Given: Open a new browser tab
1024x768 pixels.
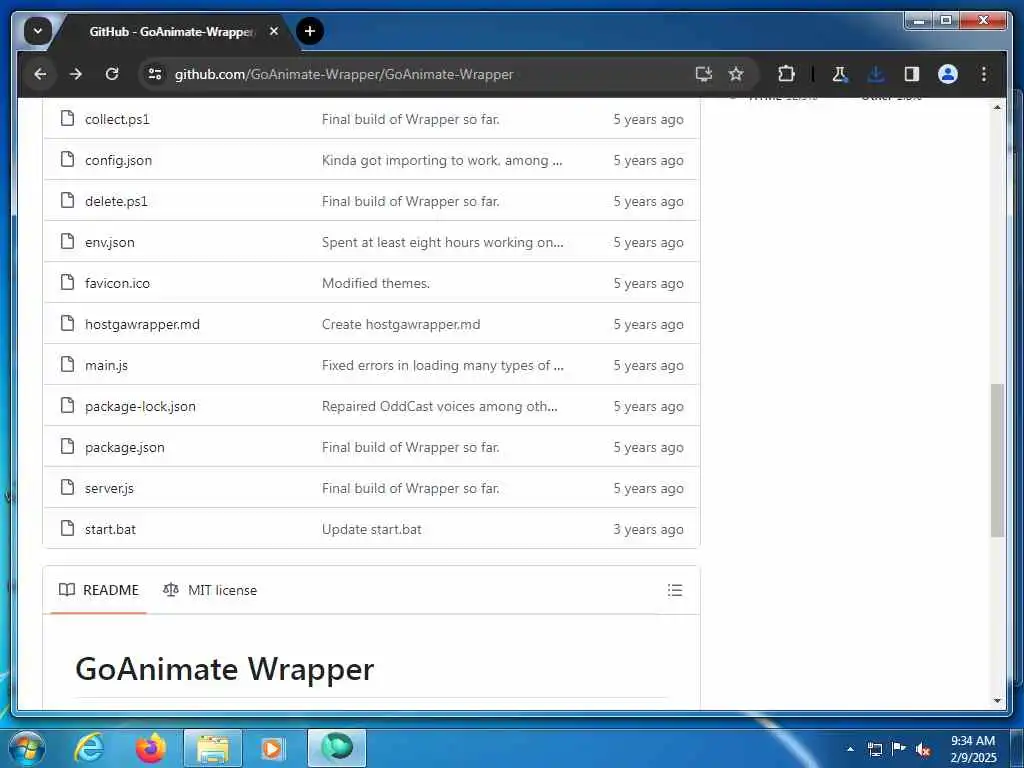Looking at the screenshot, I should click(310, 31).
